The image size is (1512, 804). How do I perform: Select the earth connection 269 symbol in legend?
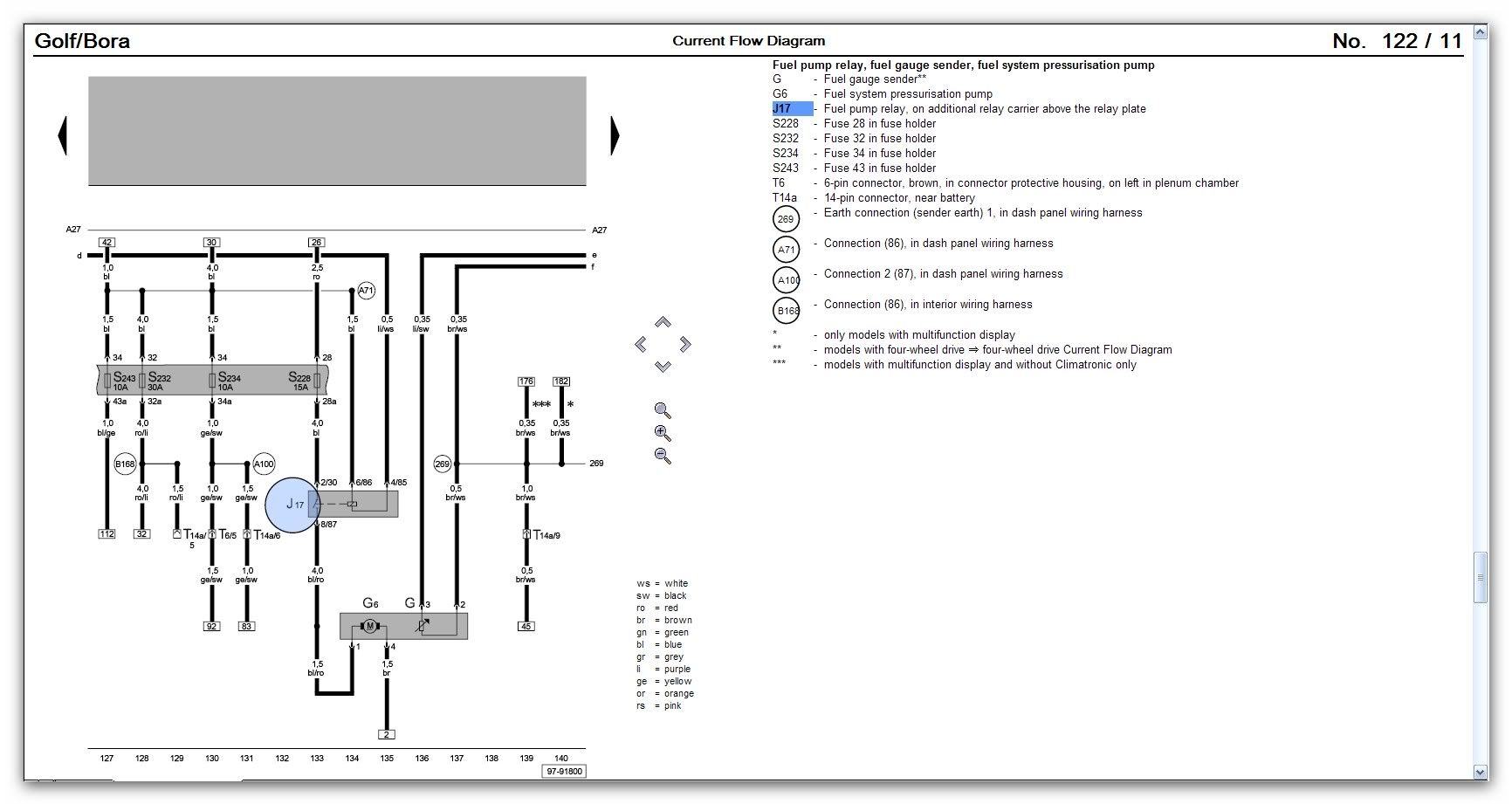coord(786,218)
